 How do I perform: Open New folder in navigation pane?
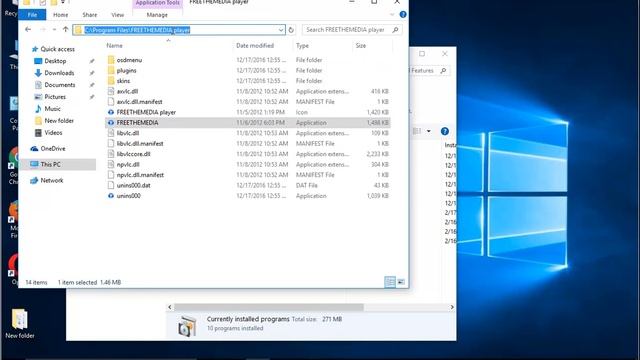pos(59,120)
